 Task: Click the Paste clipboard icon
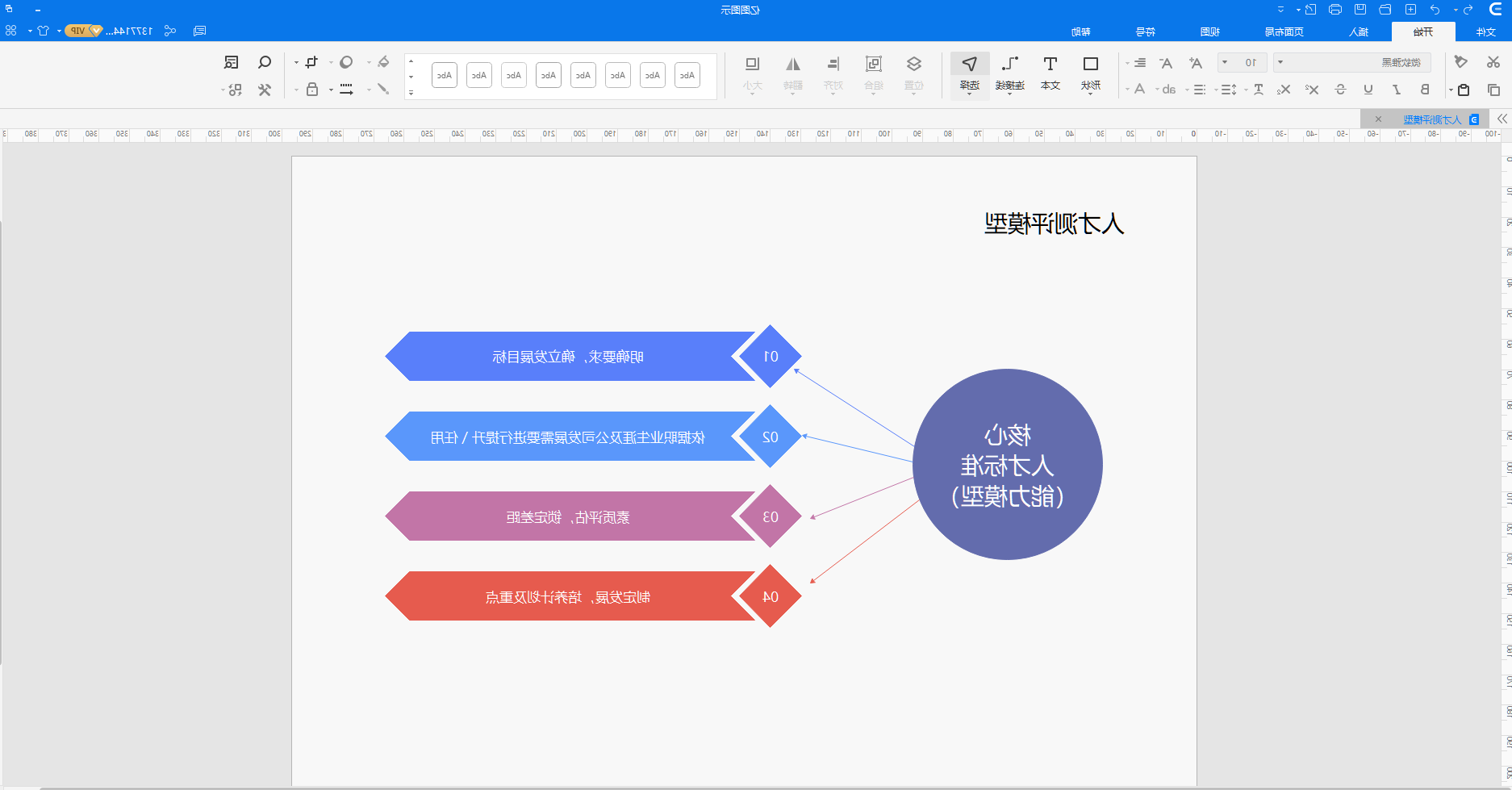pyautogui.click(x=1464, y=90)
